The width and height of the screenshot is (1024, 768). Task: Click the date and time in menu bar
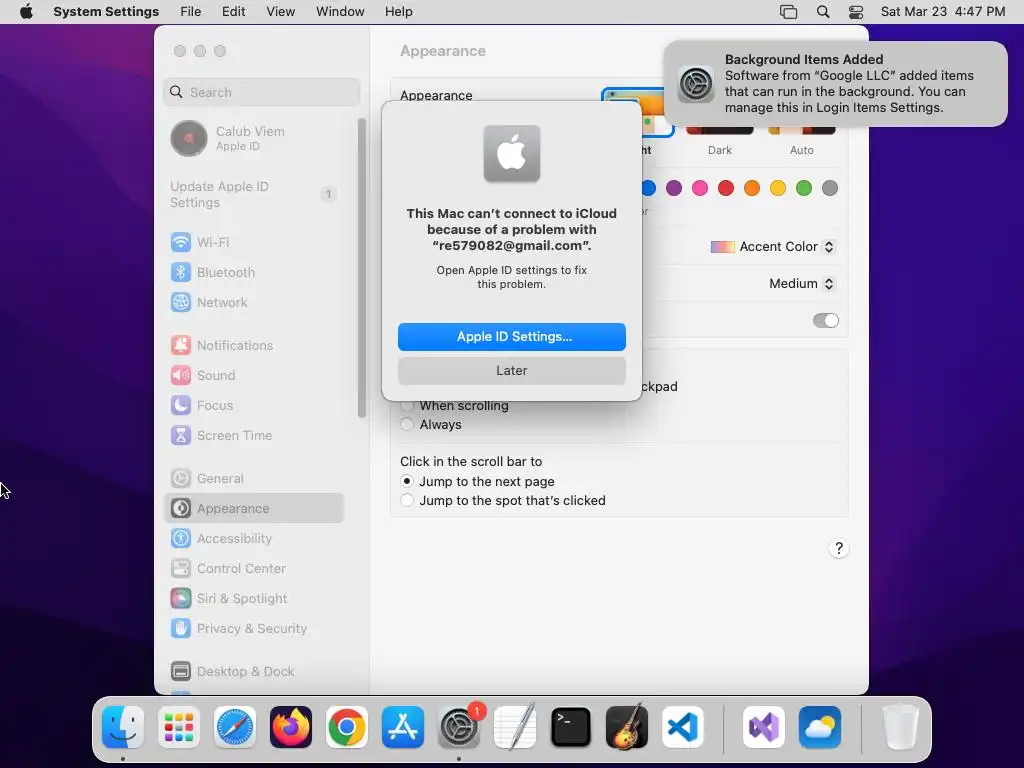pos(942,12)
